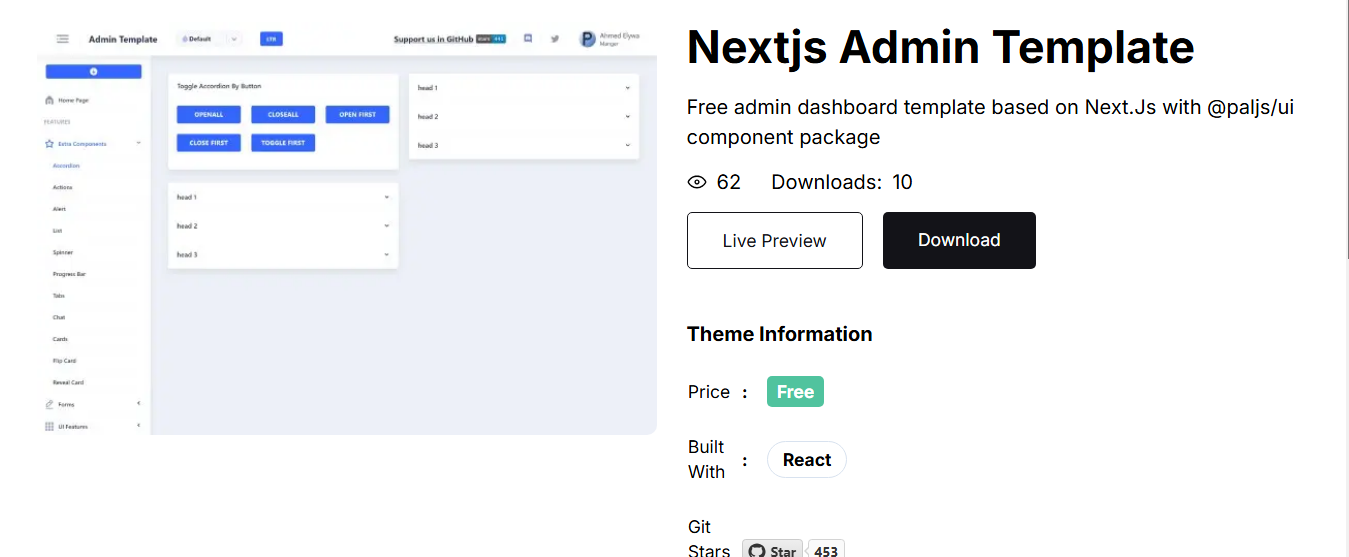Select the React built-with tag
This screenshot has height=557, width=1349.
pyautogui.click(x=806, y=460)
